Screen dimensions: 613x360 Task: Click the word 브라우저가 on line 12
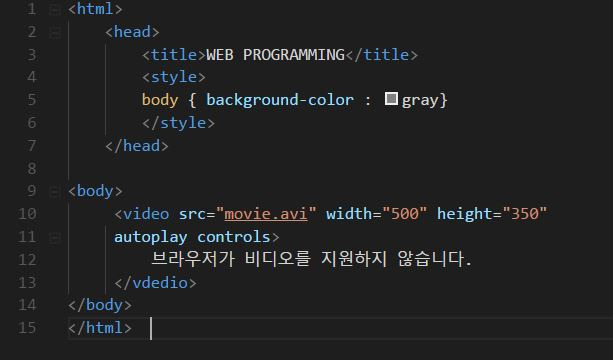(x=193, y=259)
